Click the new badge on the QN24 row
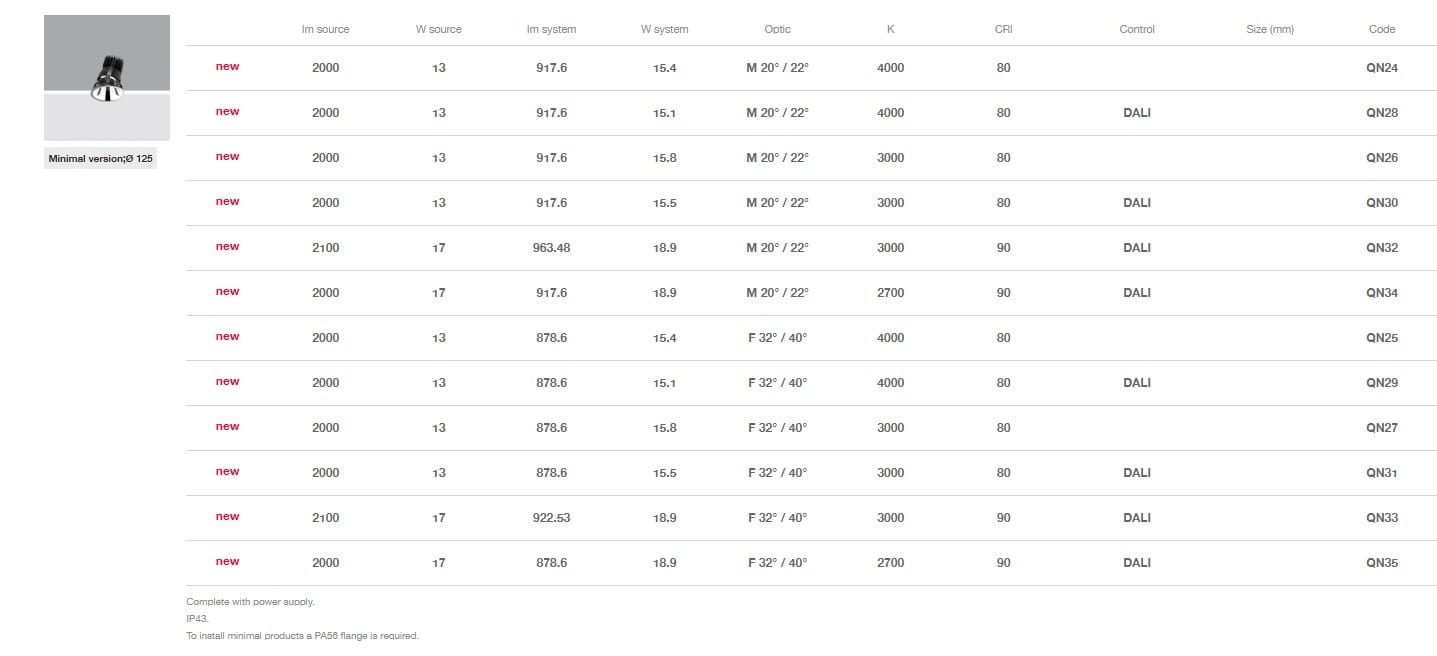Image resolution: width=1437 pixels, height=656 pixels. (228, 67)
